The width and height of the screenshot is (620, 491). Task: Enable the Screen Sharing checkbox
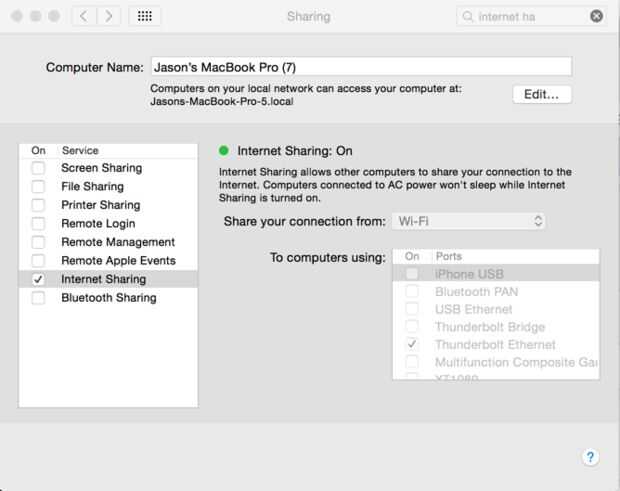tap(38, 169)
